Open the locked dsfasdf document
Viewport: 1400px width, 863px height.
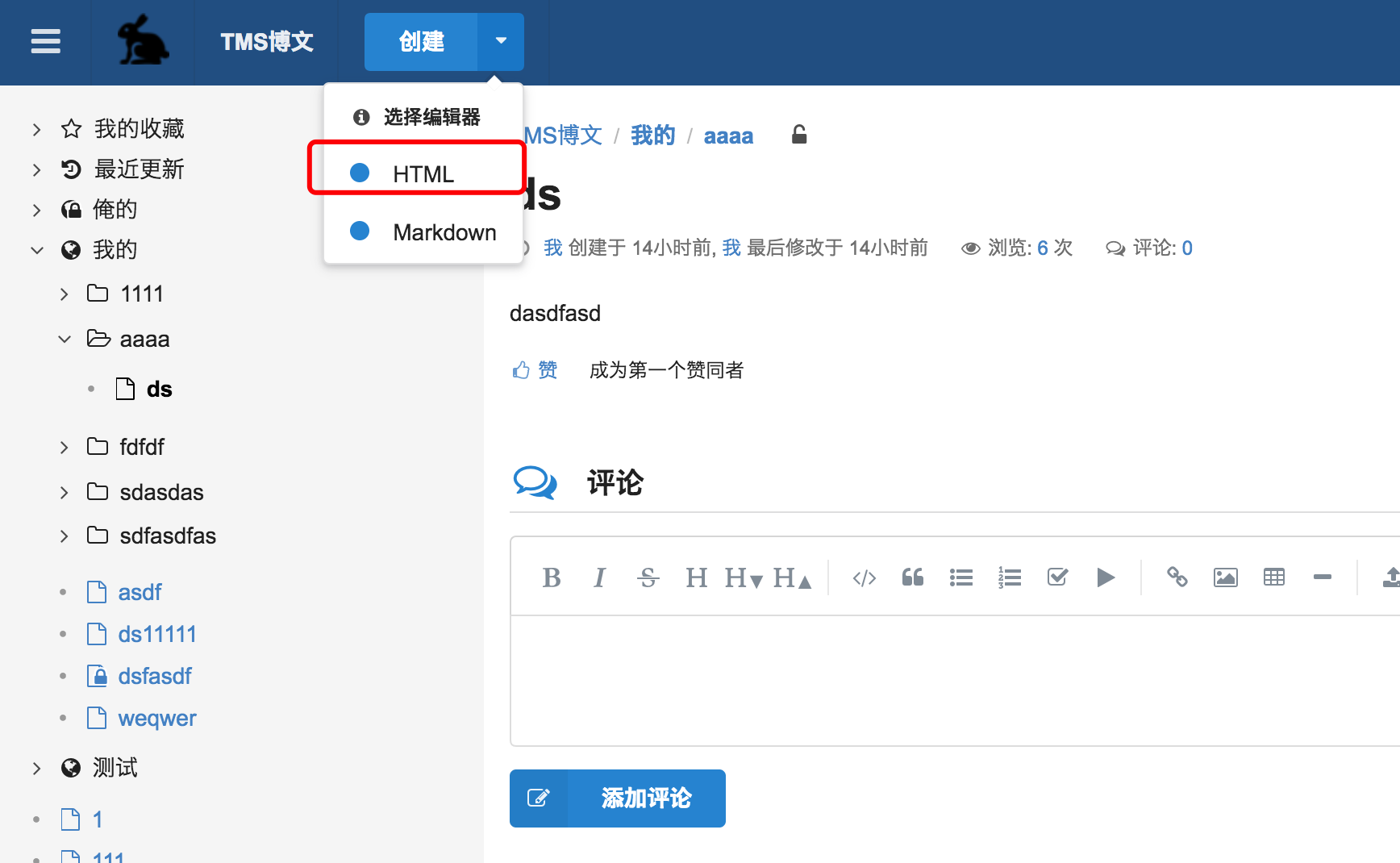(154, 676)
